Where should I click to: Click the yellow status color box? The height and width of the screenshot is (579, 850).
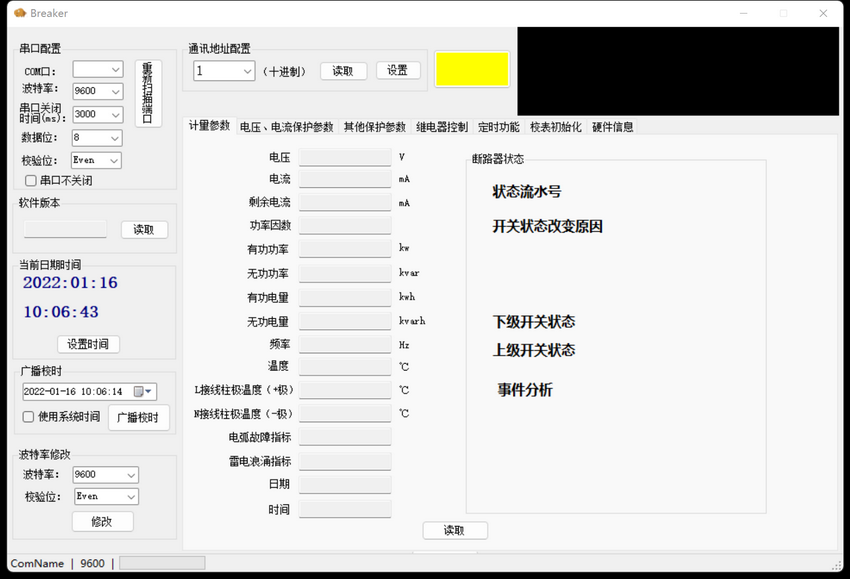pos(472,69)
